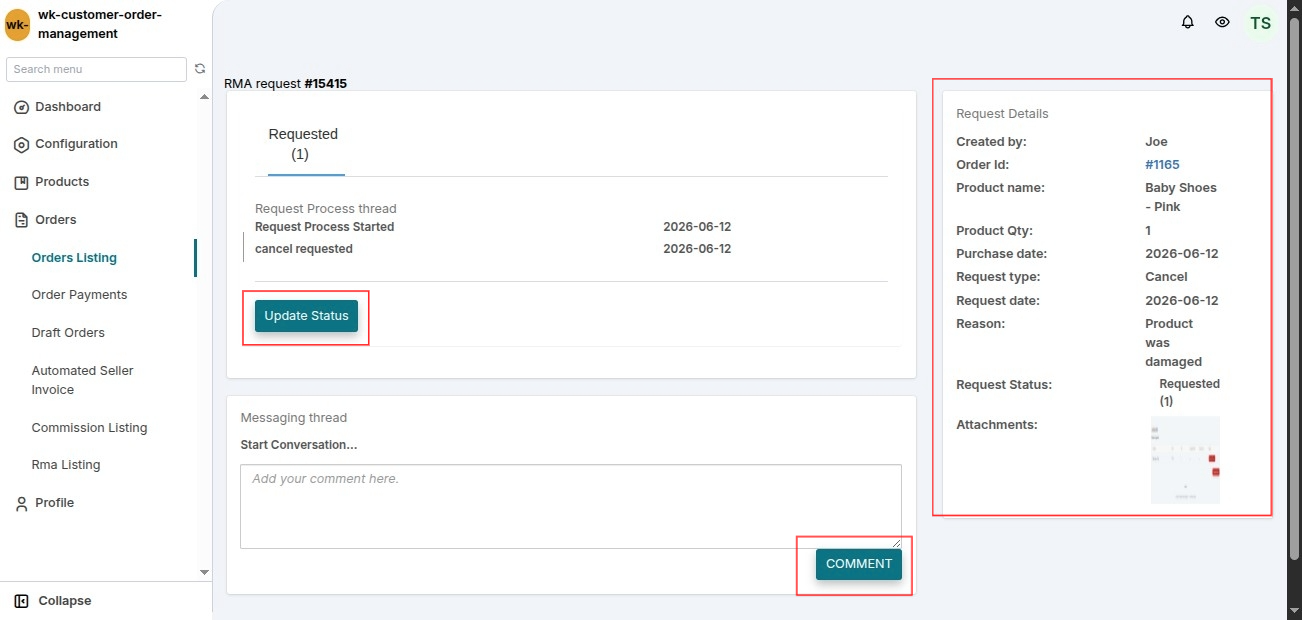Select Orders Listing submenu item

tap(74, 258)
